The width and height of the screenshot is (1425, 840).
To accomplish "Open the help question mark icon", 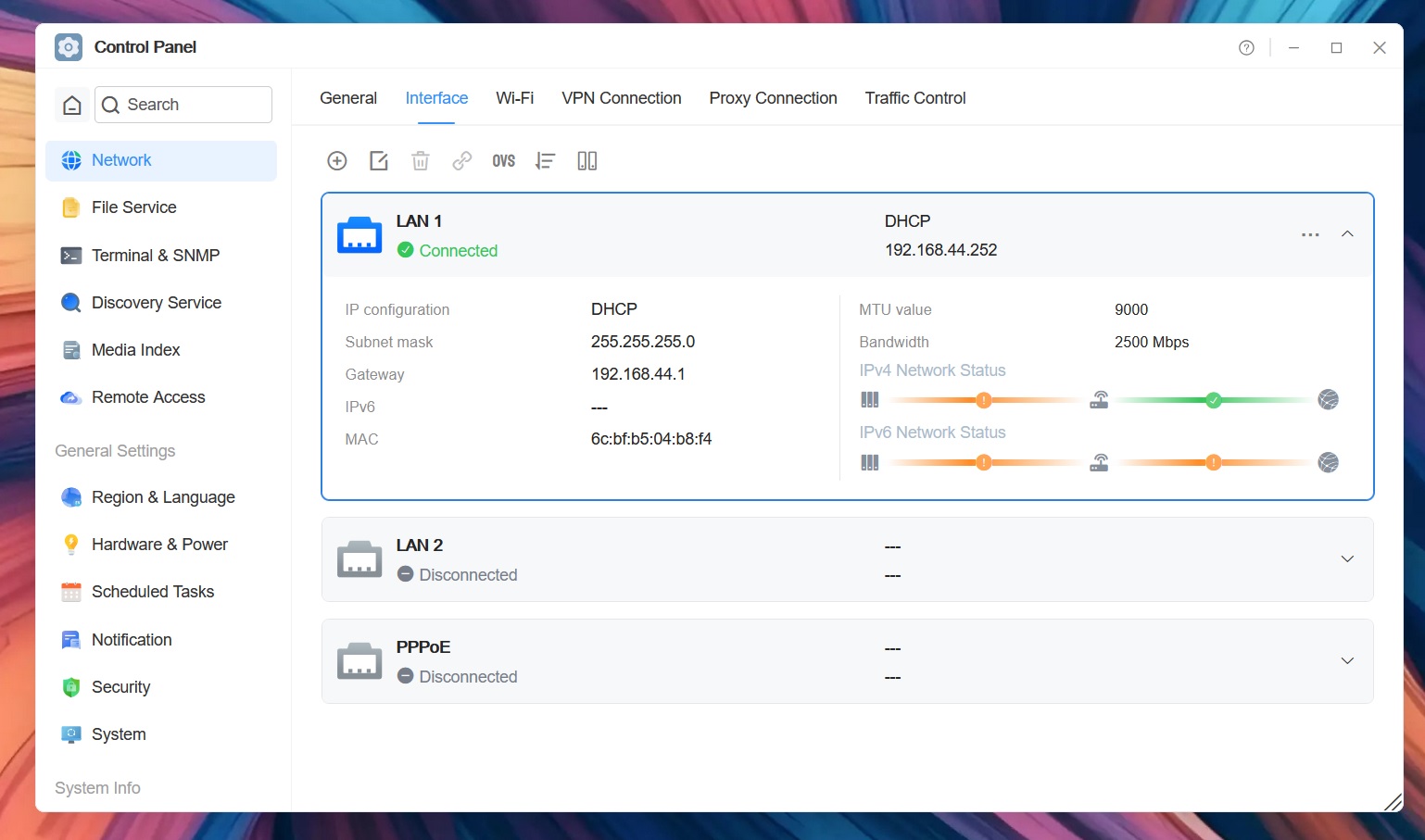I will click(x=1246, y=48).
